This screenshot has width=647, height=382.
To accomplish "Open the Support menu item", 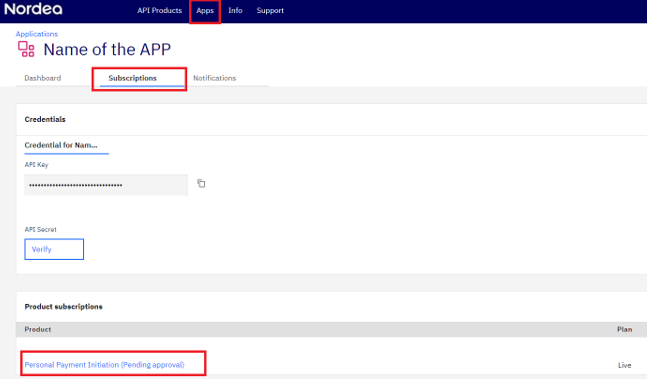I will coord(270,10).
